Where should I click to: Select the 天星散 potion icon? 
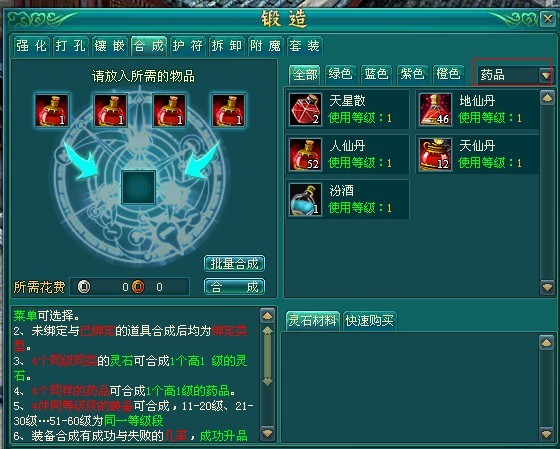[x=305, y=109]
